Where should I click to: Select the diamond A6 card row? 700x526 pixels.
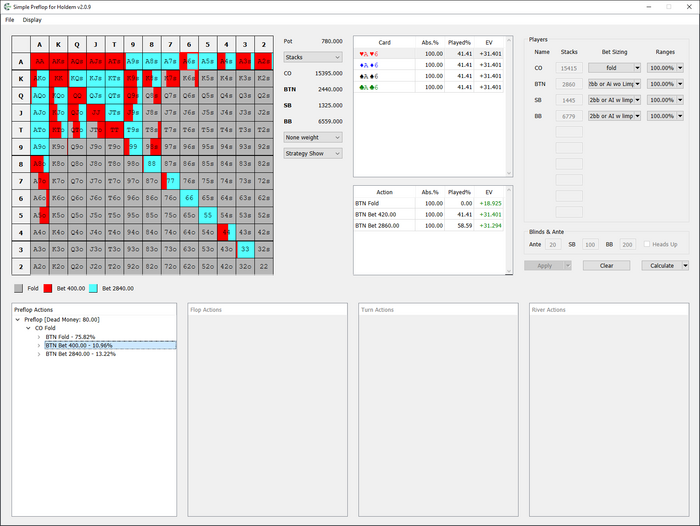point(429,65)
